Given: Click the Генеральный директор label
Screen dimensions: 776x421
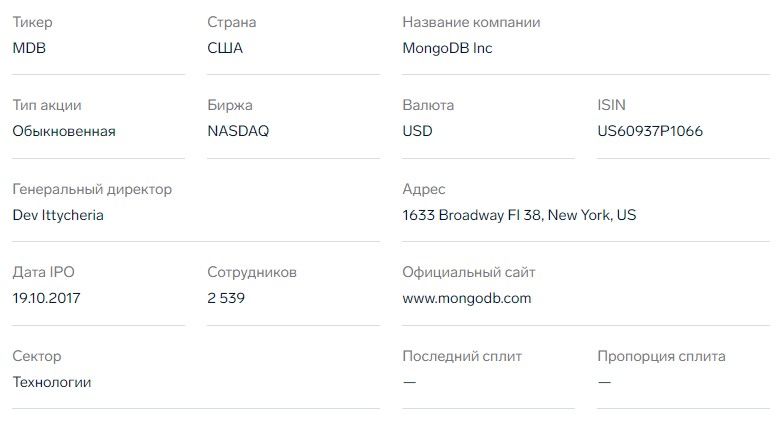Looking at the screenshot, I should 92,189.
